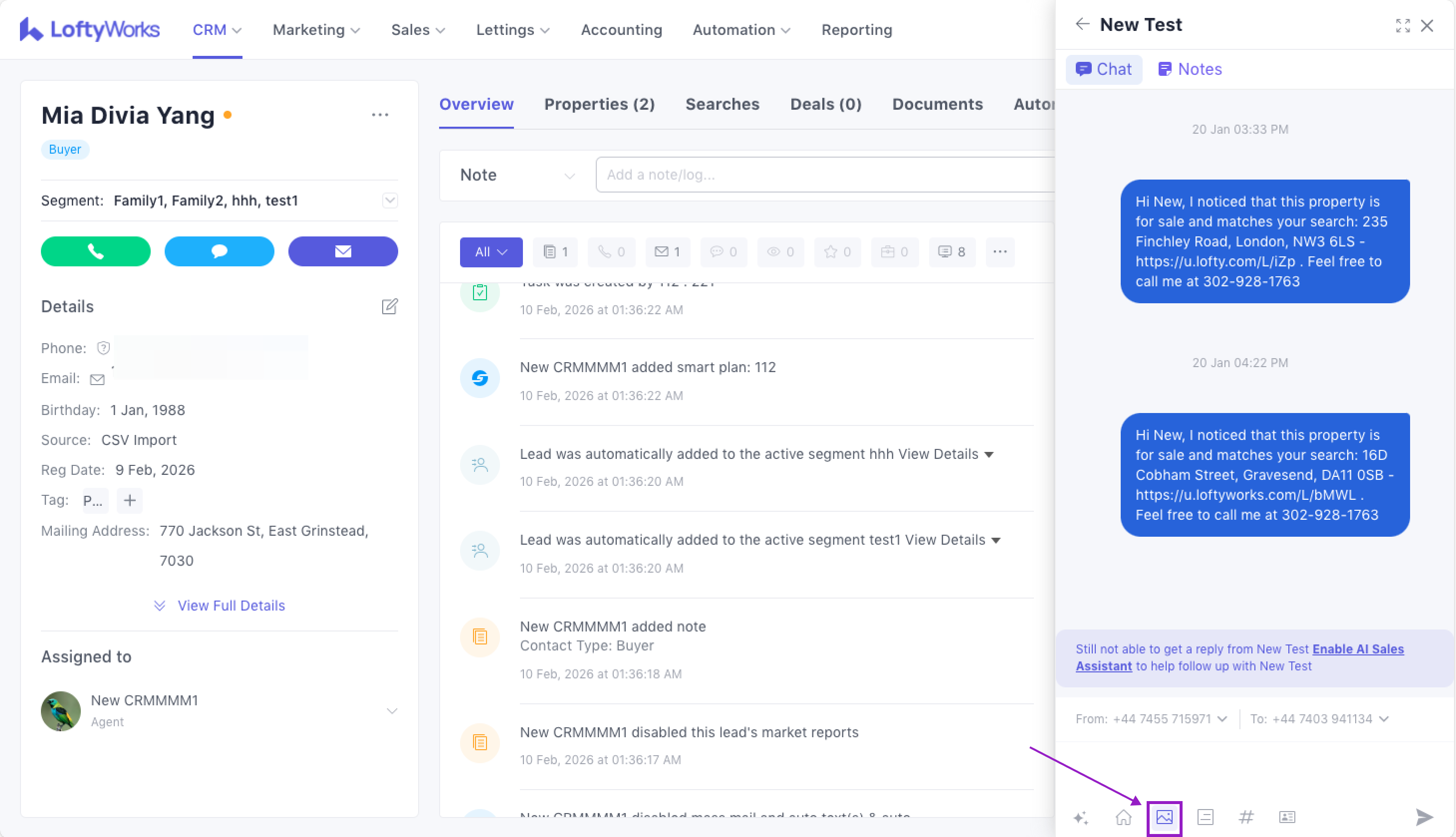Filter timeline by texts count 8
This screenshot has height=837, width=1456.
952,252
